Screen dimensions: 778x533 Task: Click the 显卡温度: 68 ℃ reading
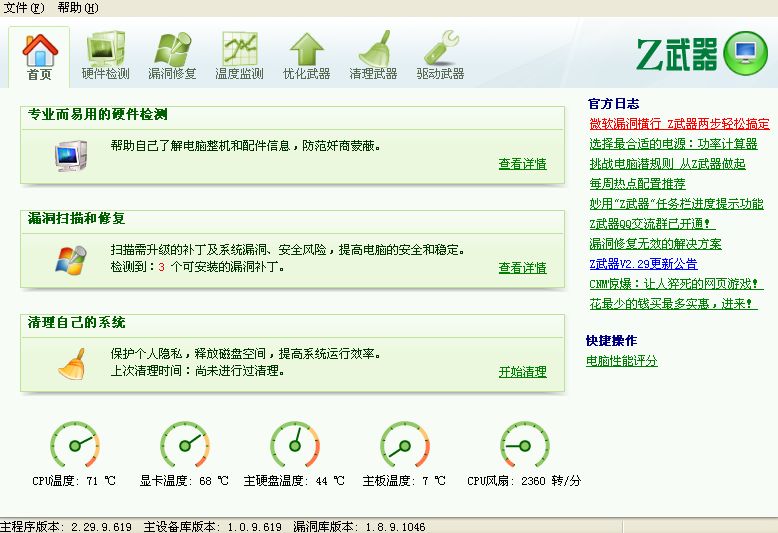tap(184, 481)
